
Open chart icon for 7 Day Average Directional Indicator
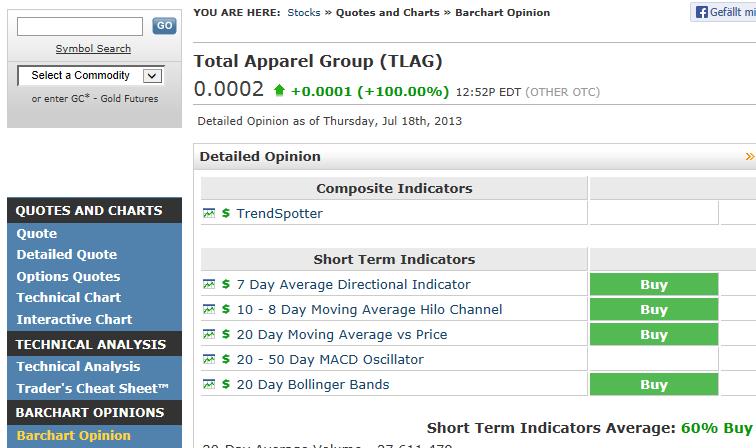pyautogui.click(x=208, y=284)
